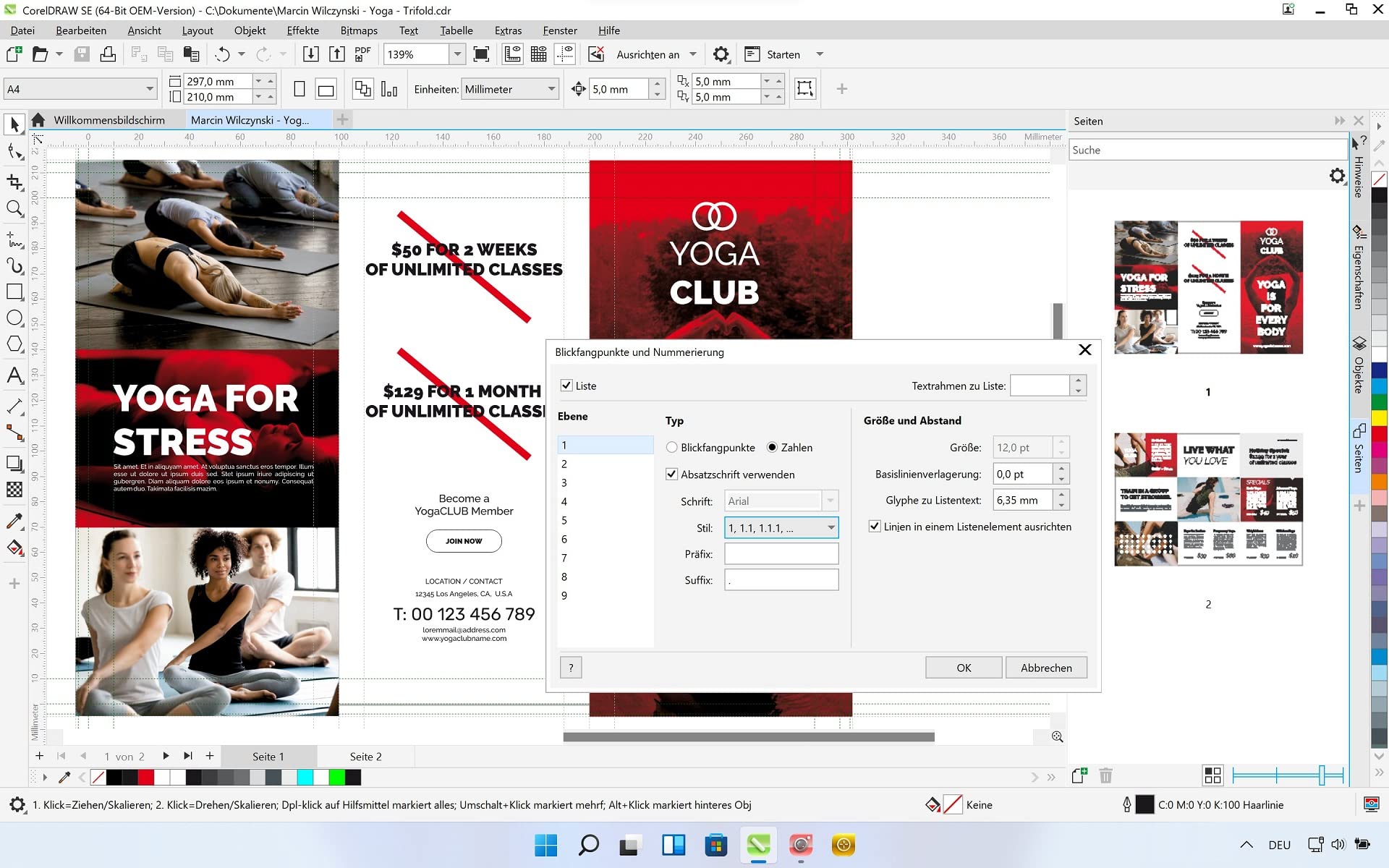Select the Drop Shadow tool
The height and width of the screenshot is (868, 1389).
coord(14,463)
